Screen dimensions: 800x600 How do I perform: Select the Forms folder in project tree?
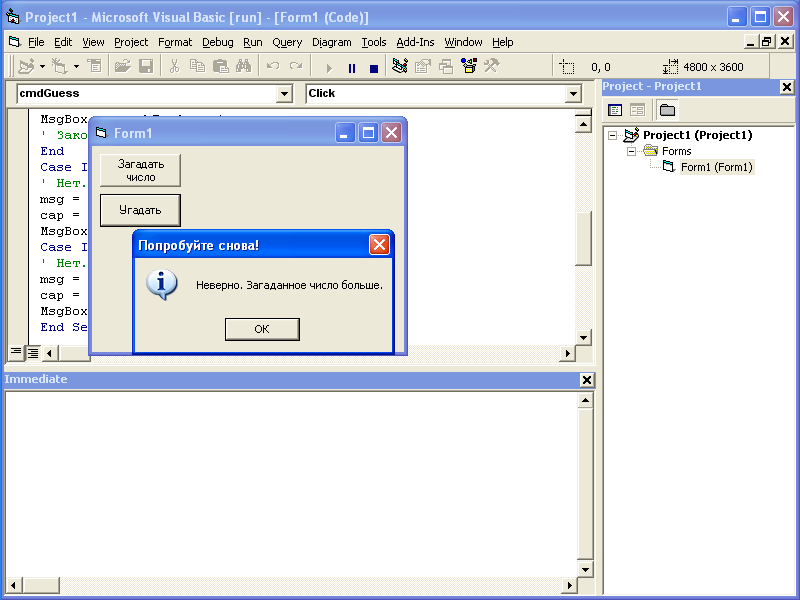(x=676, y=151)
